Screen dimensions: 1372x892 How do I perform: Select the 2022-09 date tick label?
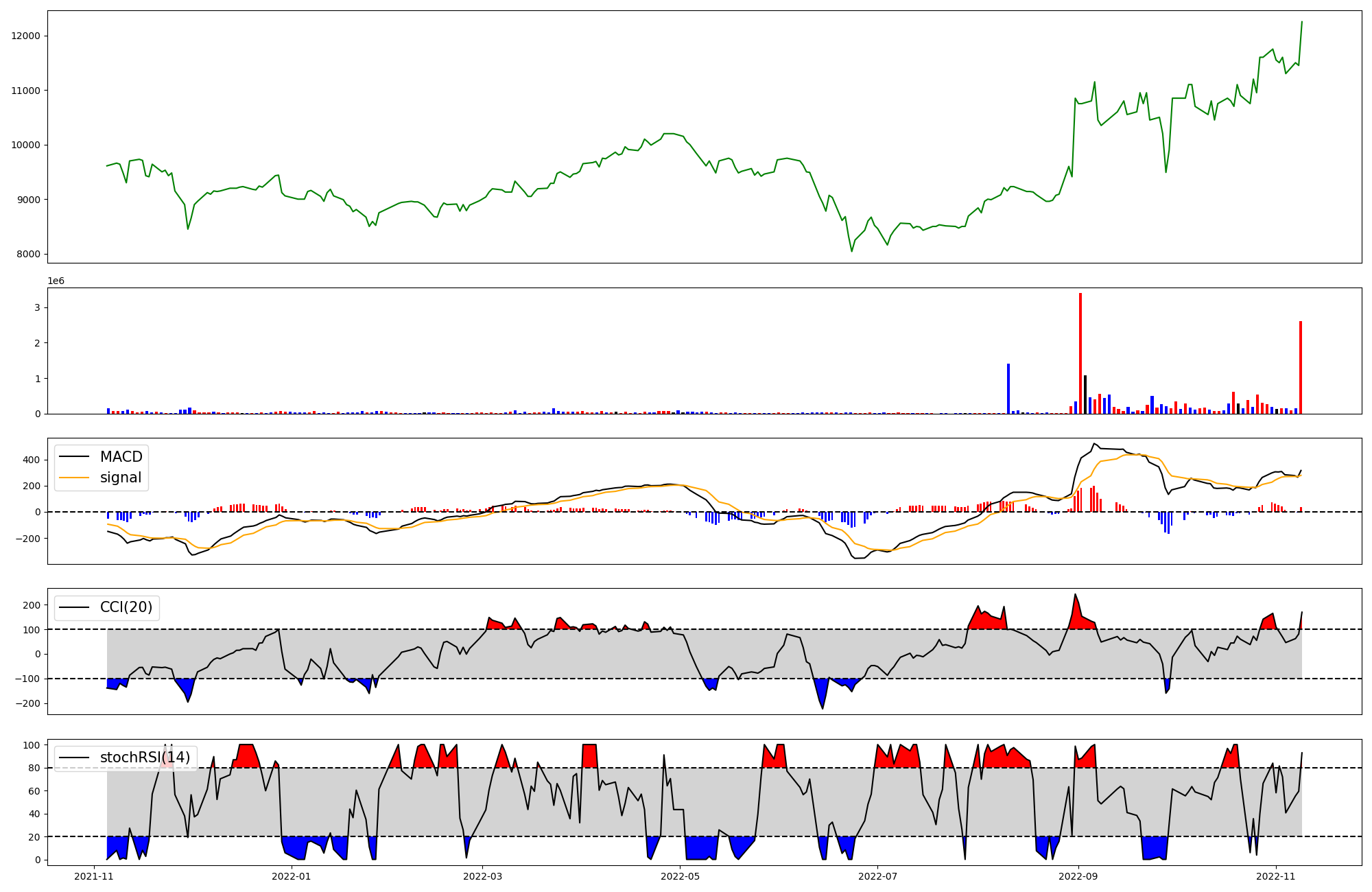(x=1078, y=876)
